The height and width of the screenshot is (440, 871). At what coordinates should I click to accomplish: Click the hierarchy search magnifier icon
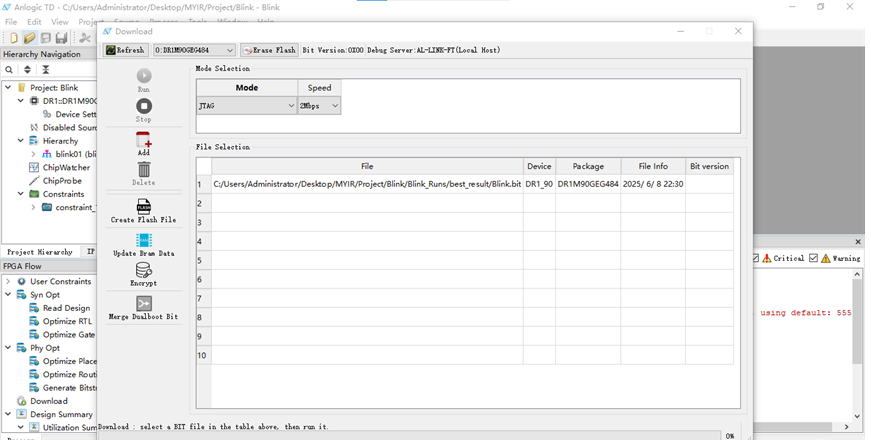tap(9, 69)
